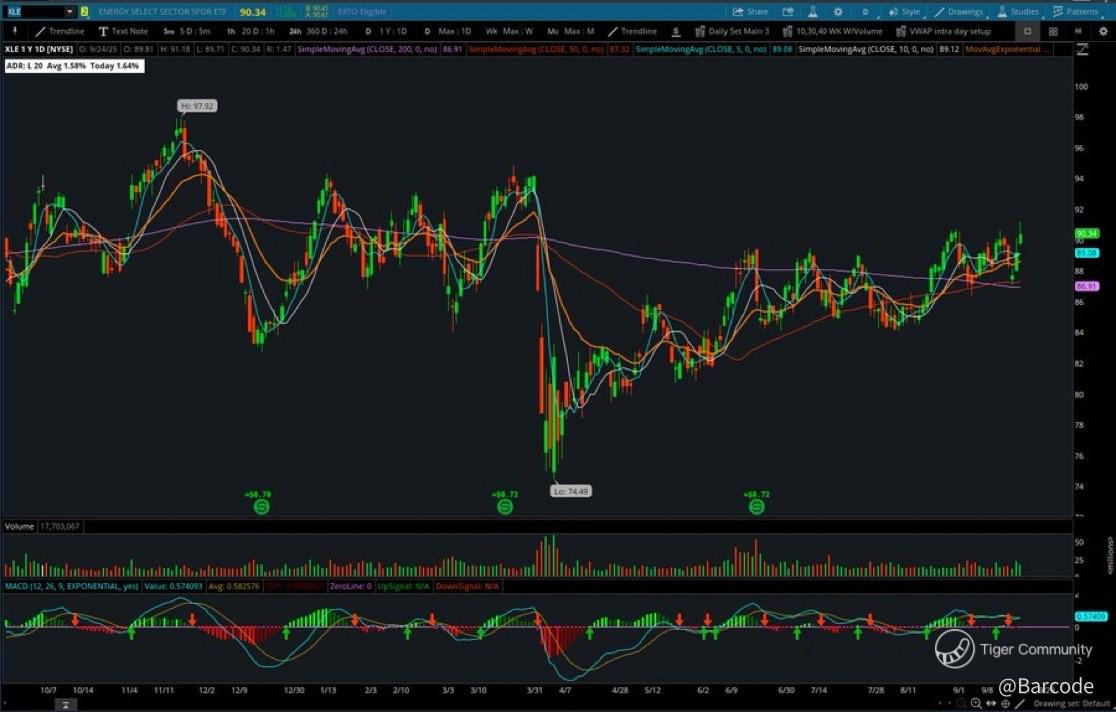The width and height of the screenshot is (1116, 712).
Task: Click the pin cursor icon at toolbar start
Action: click(14, 31)
